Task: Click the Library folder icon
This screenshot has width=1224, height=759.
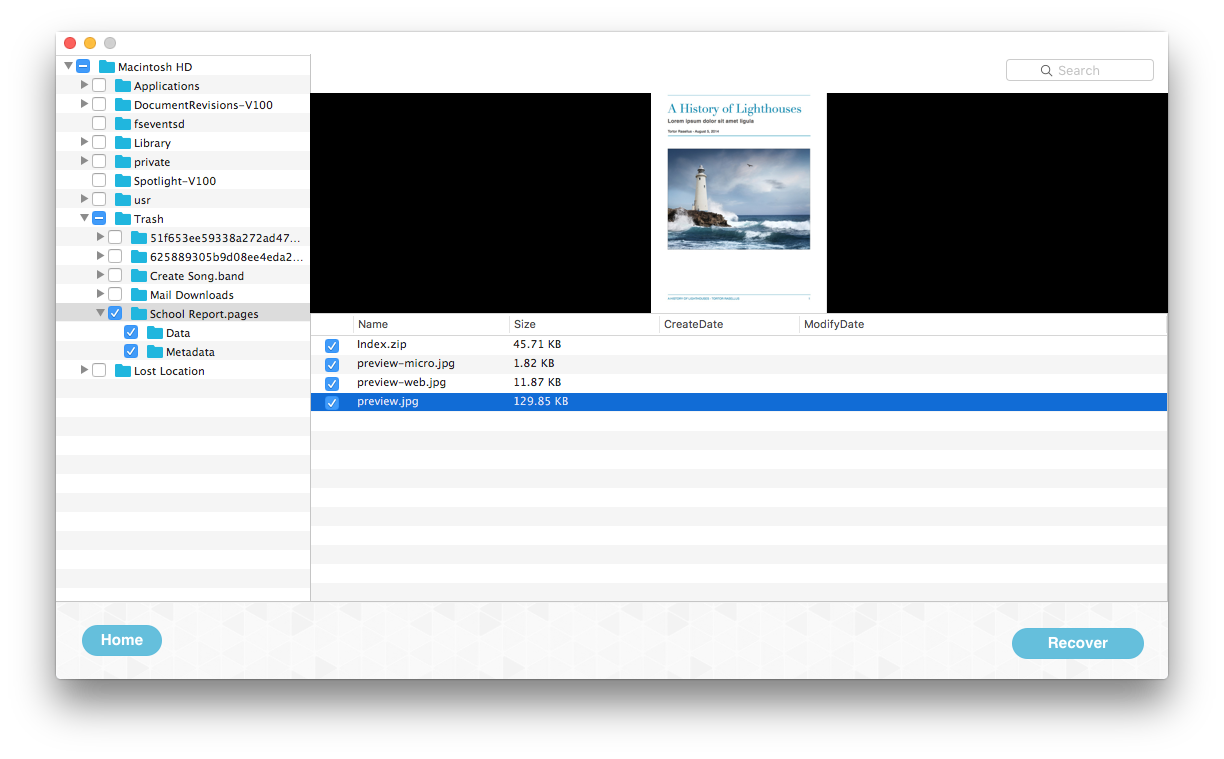Action: [123, 143]
